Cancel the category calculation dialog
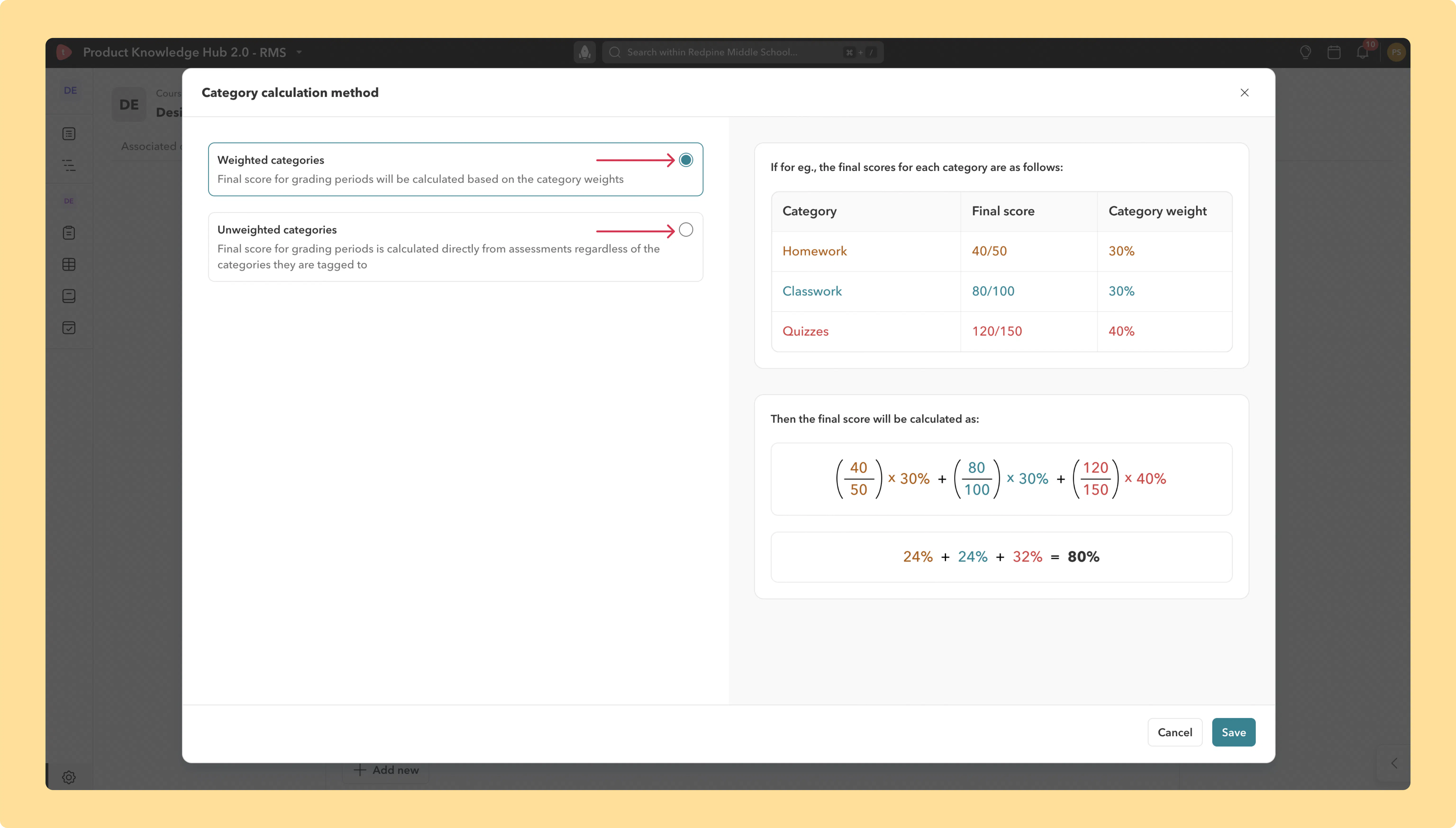Viewport: 1456px width, 828px height. (x=1175, y=732)
